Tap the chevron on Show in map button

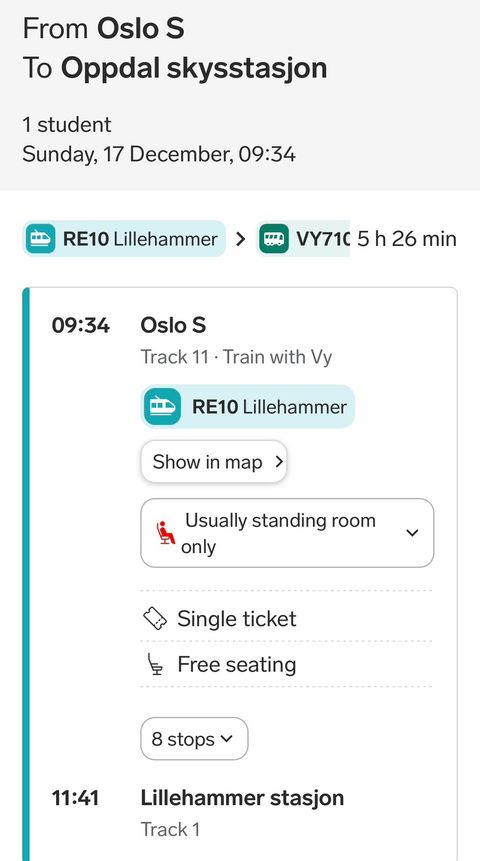[279, 462]
